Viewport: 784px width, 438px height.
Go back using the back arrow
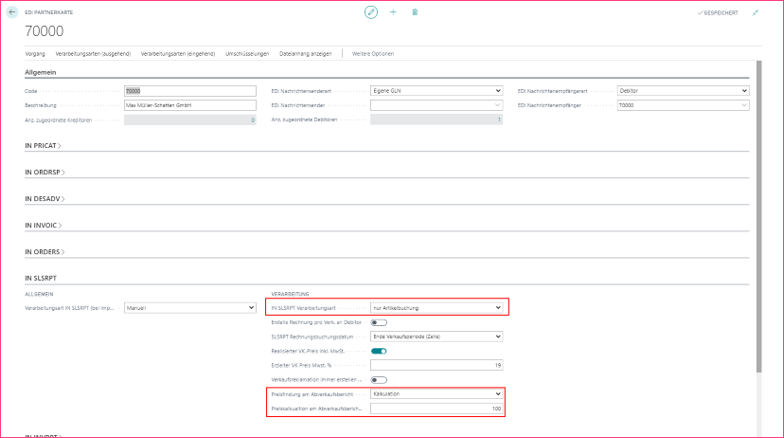click(x=12, y=12)
